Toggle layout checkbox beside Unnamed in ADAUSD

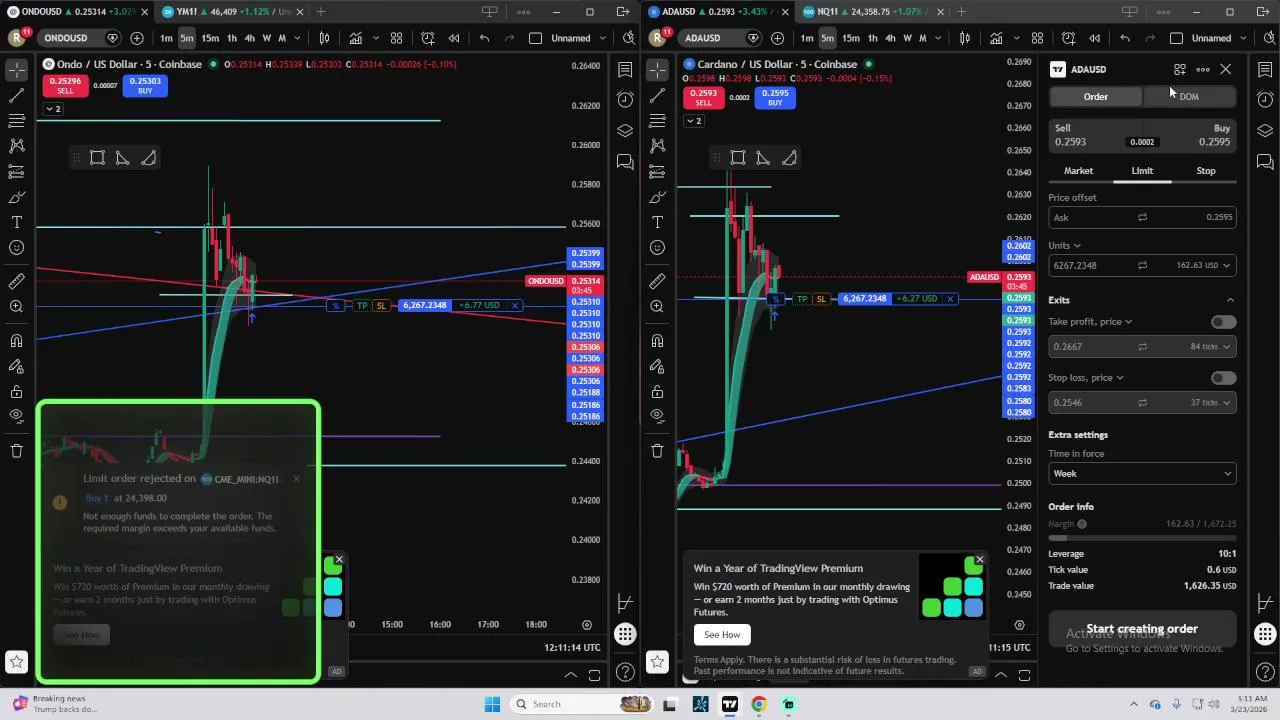pos(1176,38)
